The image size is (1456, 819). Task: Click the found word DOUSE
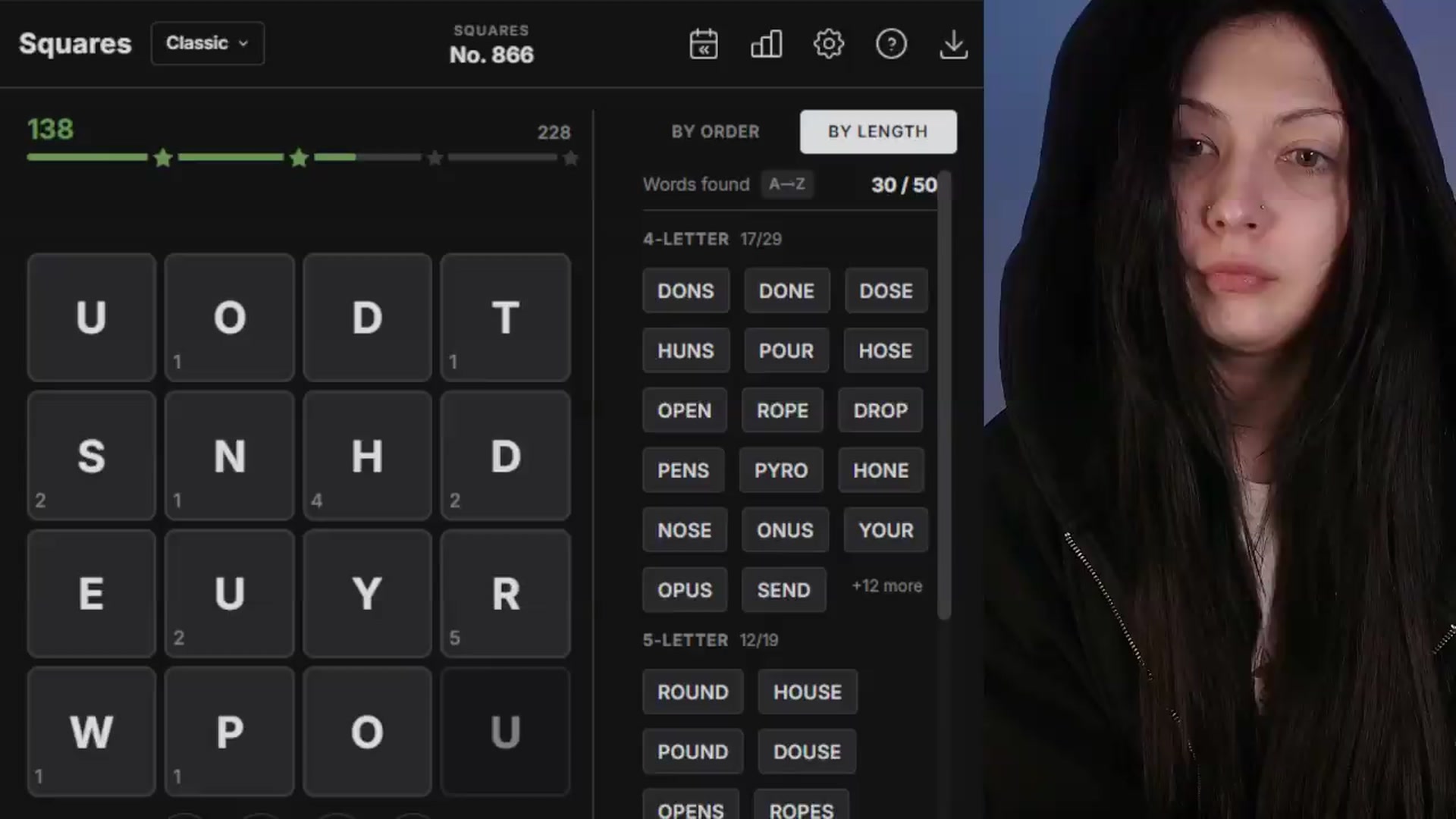pyautogui.click(x=807, y=752)
